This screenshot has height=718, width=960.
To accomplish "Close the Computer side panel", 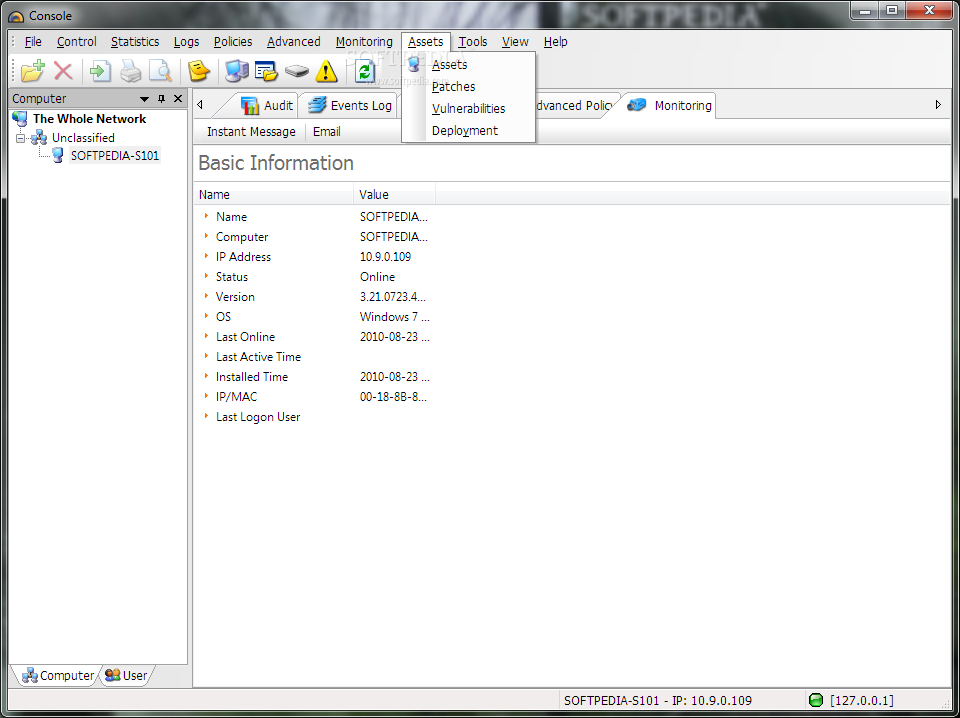I will click(x=178, y=99).
